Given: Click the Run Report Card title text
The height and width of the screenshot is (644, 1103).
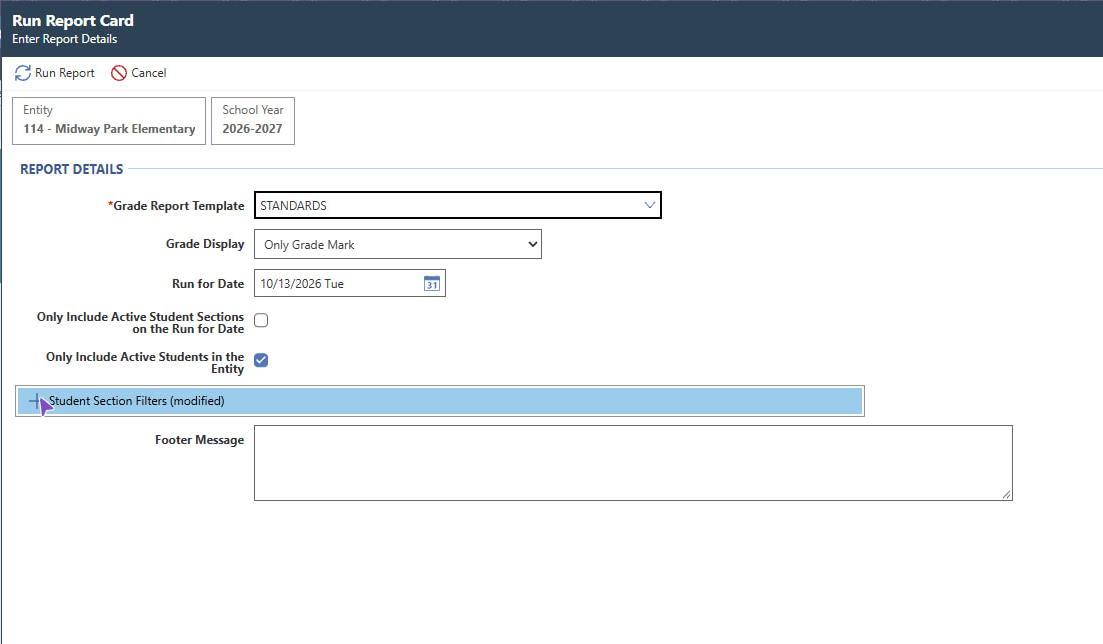Looking at the screenshot, I should tap(72, 21).
